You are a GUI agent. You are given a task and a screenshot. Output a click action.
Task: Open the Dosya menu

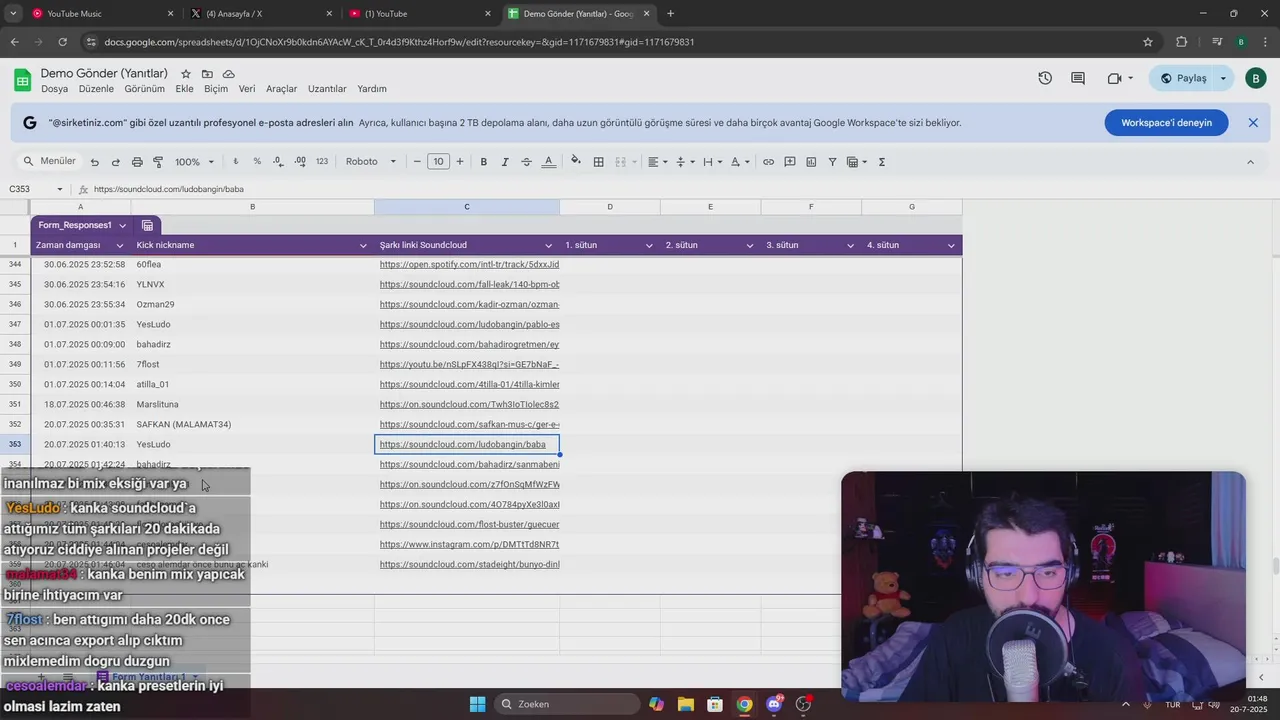coord(55,89)
